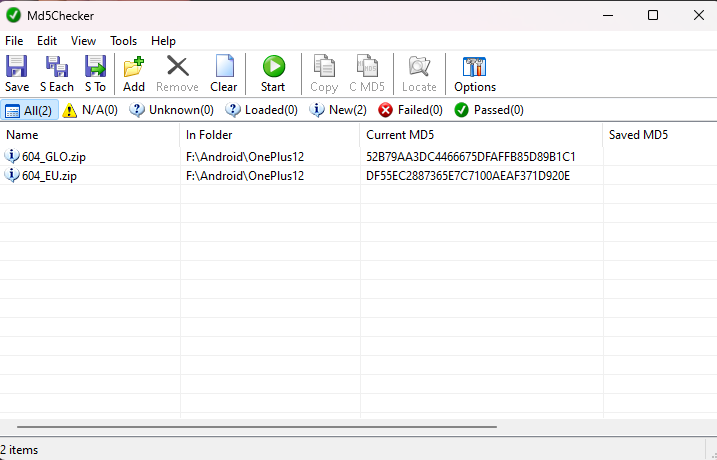
Task: Click the Md5Checker title bar app icon
Action: point(14,15)
